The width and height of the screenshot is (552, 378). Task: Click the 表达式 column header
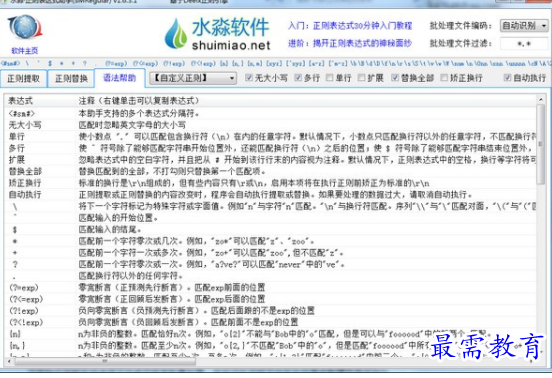coord(39,101)
